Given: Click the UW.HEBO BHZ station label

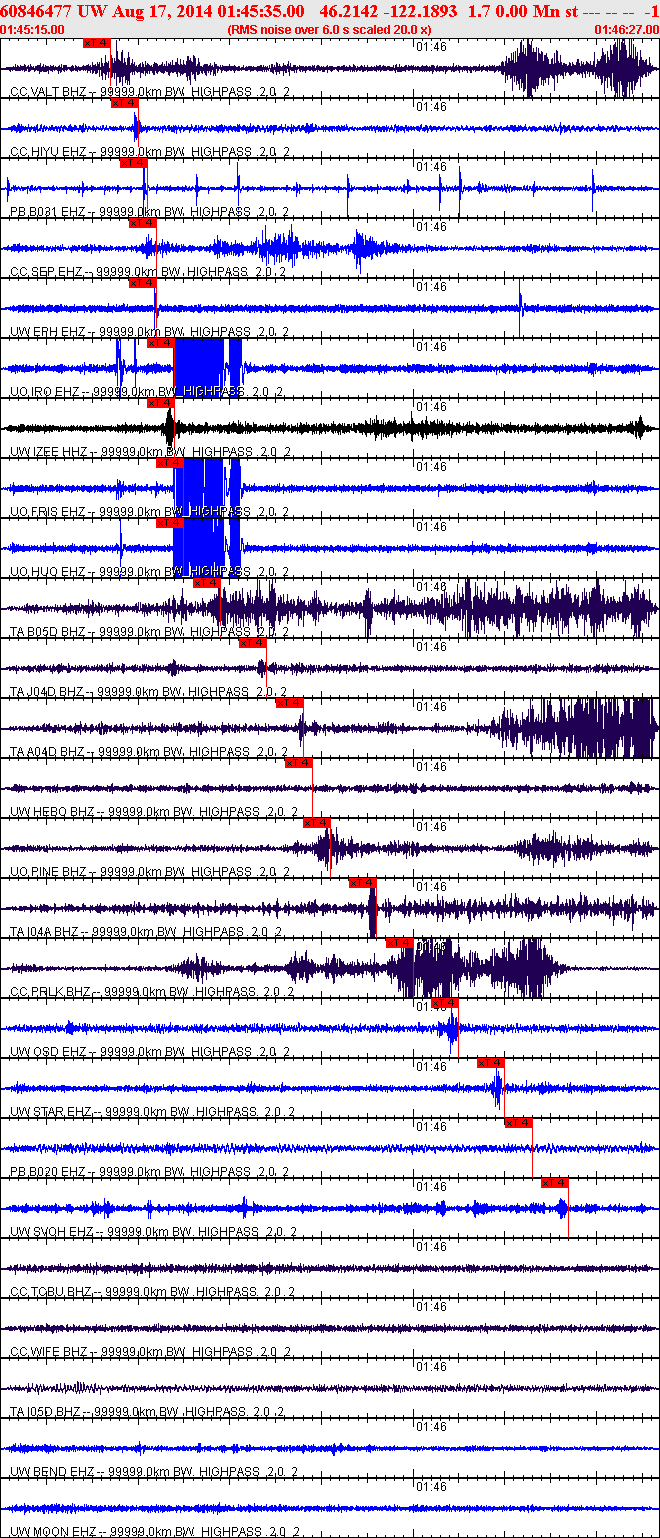Looking at the screenshot, I should coord(52,812).
